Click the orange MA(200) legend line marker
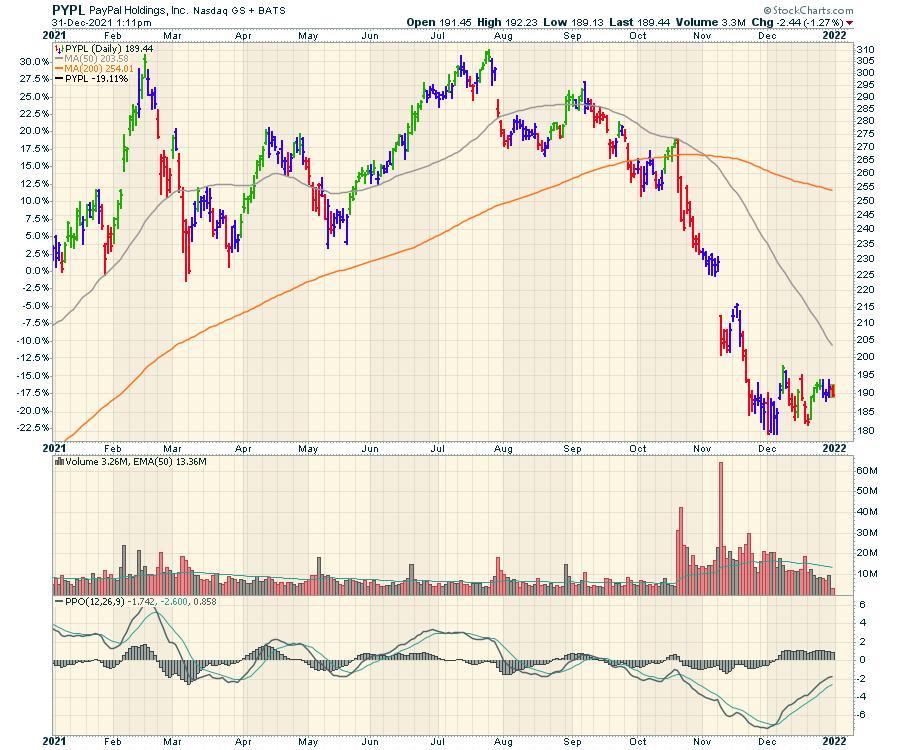 pos(58,68)
